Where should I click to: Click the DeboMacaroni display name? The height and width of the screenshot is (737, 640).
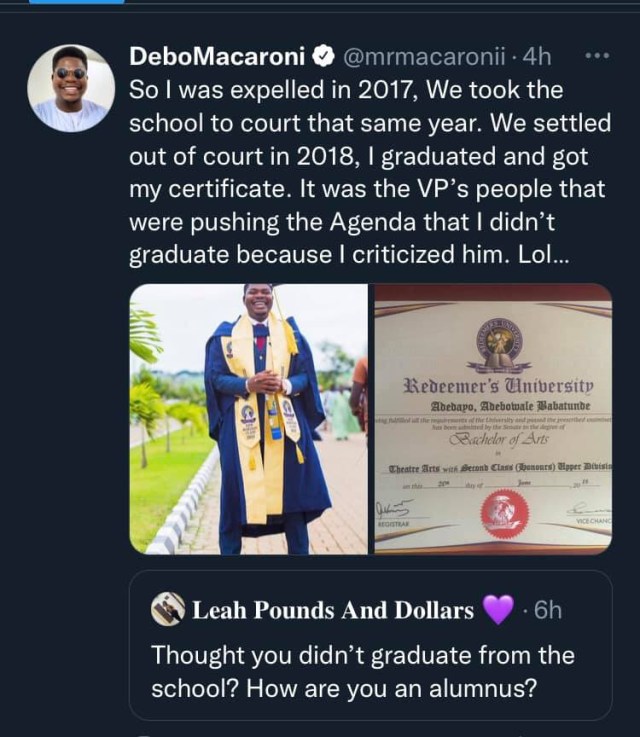tap(217, 56)
